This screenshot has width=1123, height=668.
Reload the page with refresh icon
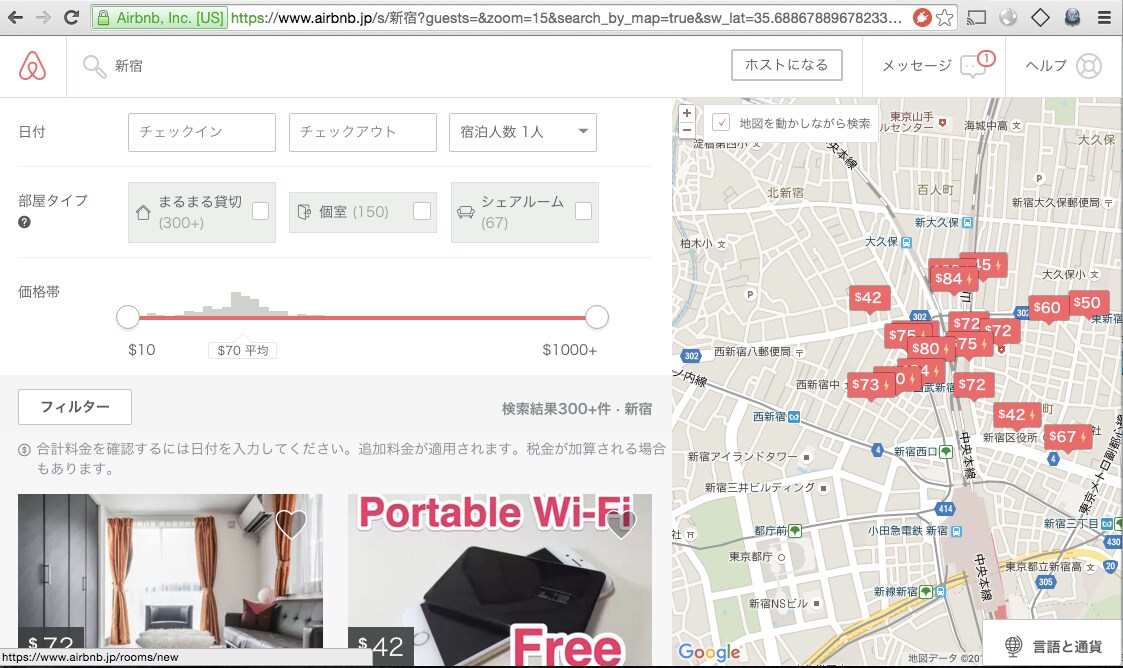coord(71,17)
